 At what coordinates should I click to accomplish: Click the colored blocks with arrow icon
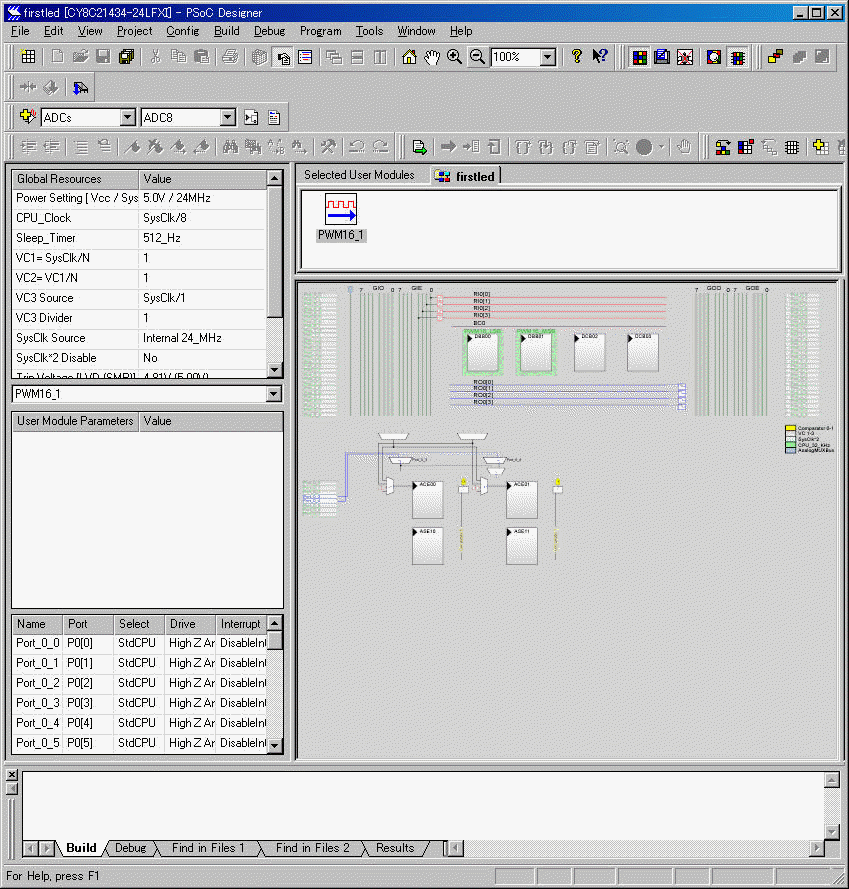(723, 147)
